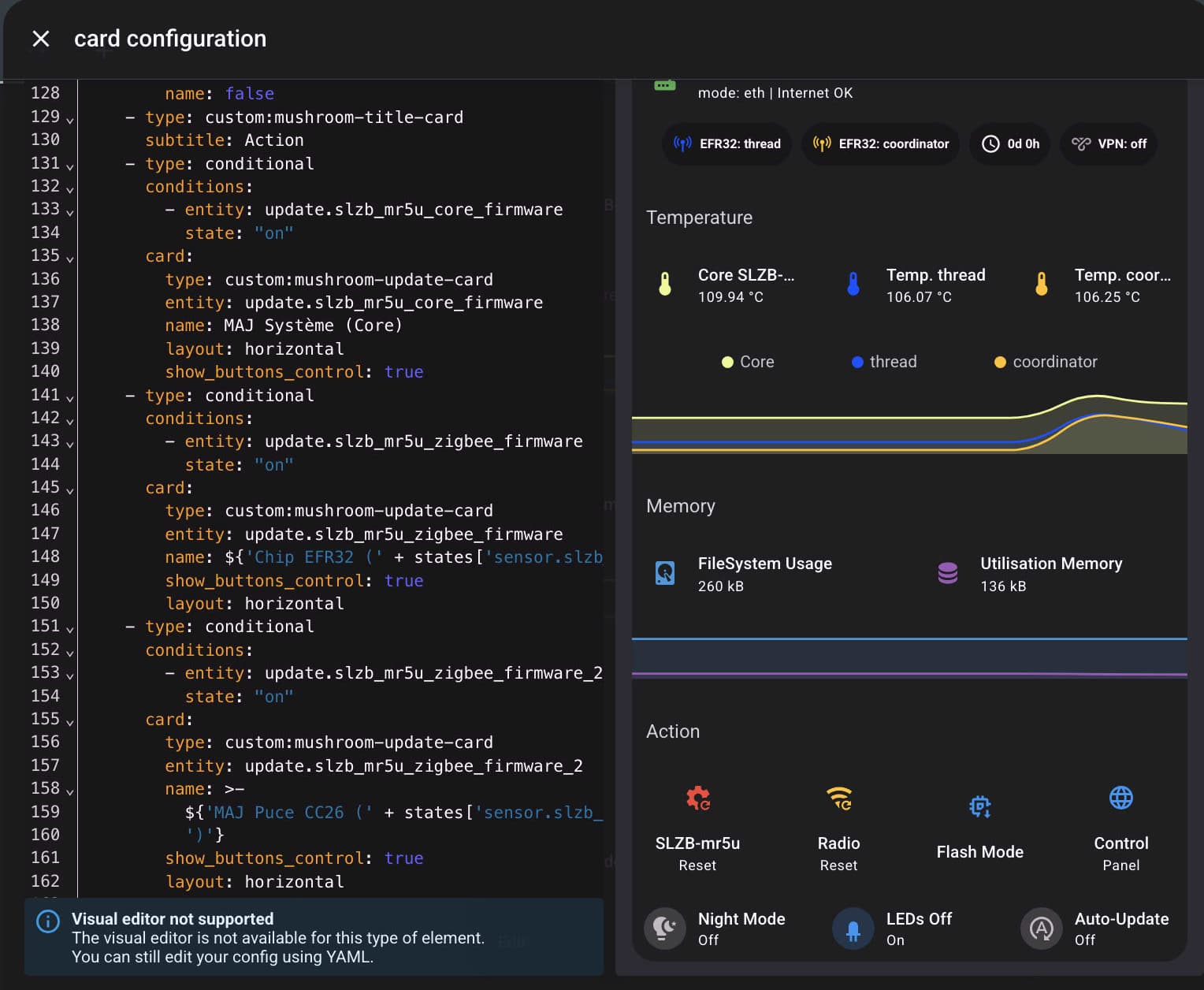
Task: Click the Radio Reset wifi icon
Action: pos(838,798)
